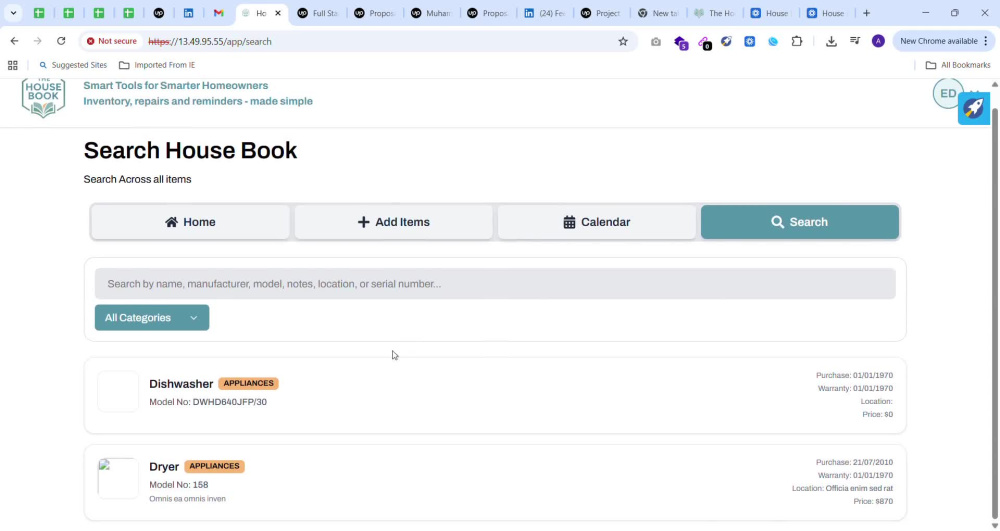Screen dimensions: 1000x531
Task: Open the rocket floating widget icon
Action: tap(974, 108)
